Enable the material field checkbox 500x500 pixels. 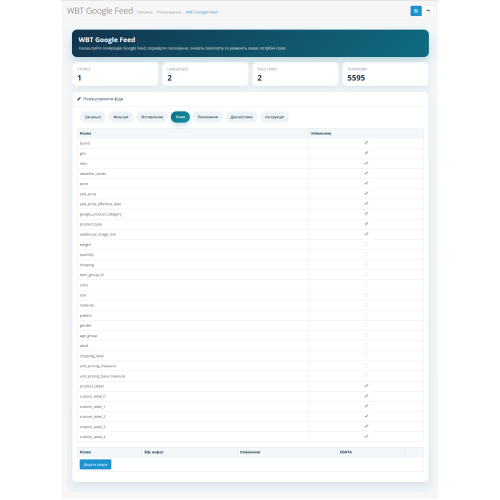(366, 305)
